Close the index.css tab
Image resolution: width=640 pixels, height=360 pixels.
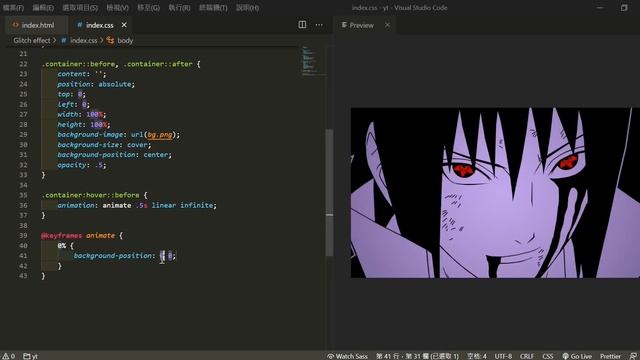point(124,25)
